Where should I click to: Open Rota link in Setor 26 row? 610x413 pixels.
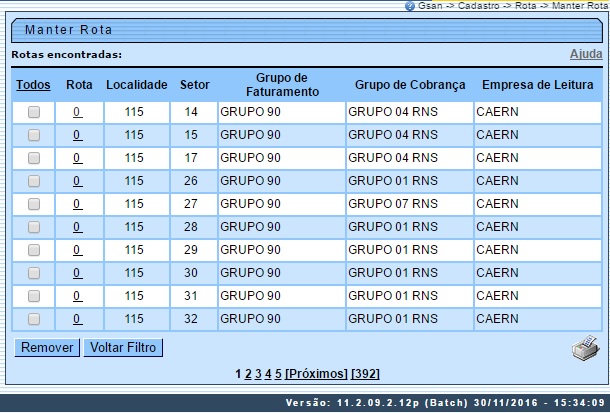pyautogui.click(x=77, y=181)
